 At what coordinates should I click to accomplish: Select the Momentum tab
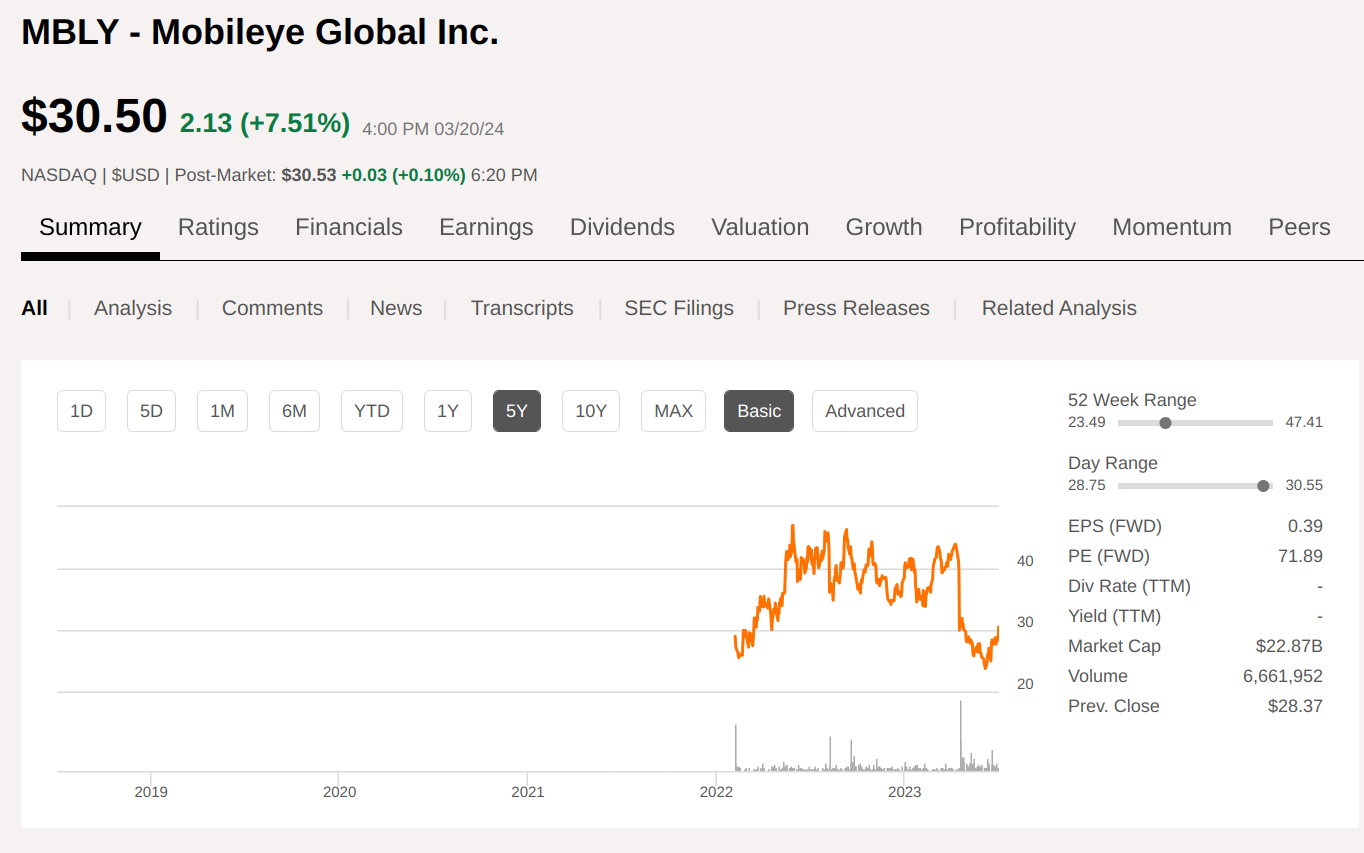1171,228
